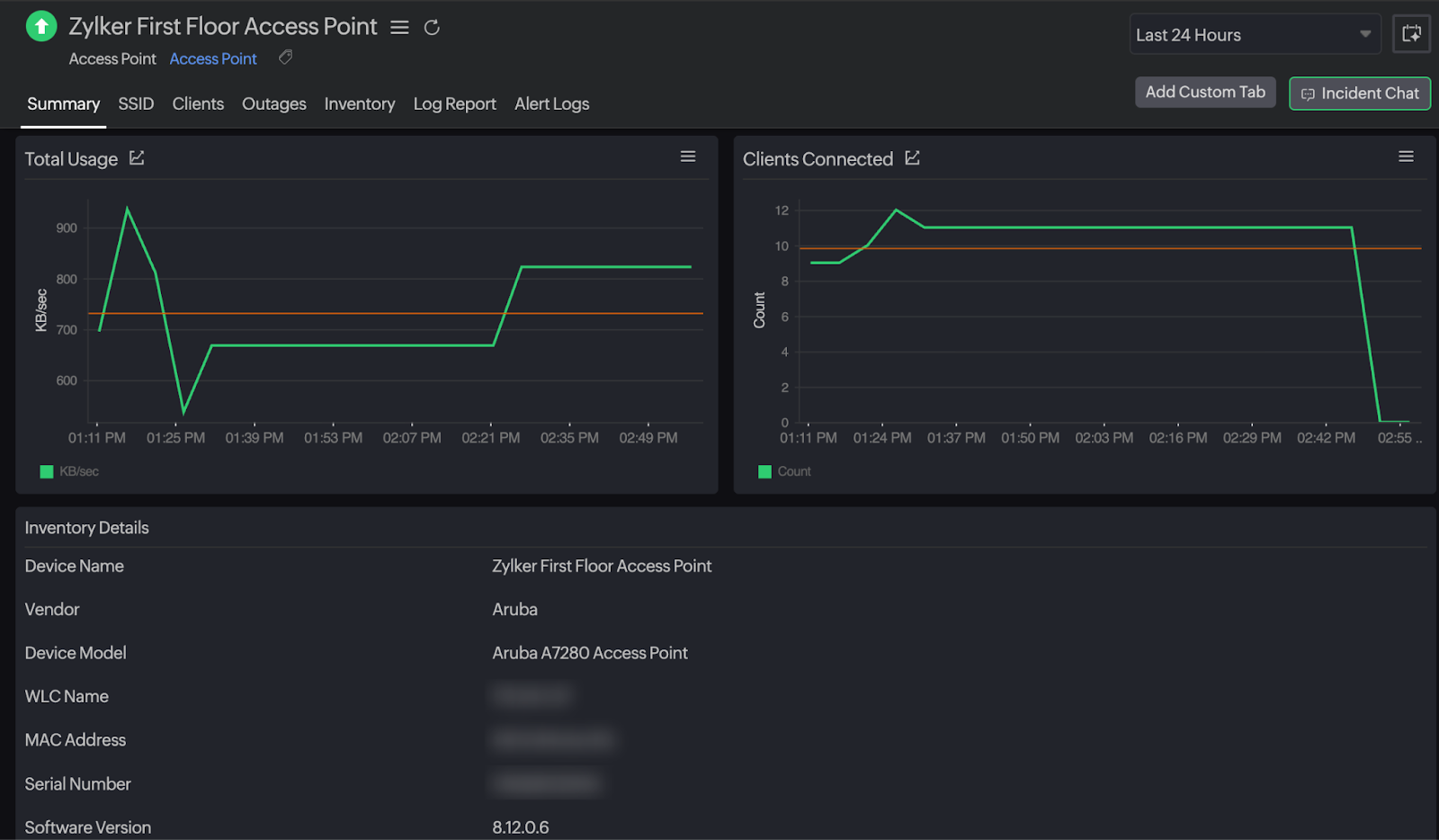
Task: Switch to the Alert Logs tab
Action: pyautogui.click(x=551, y=103)
